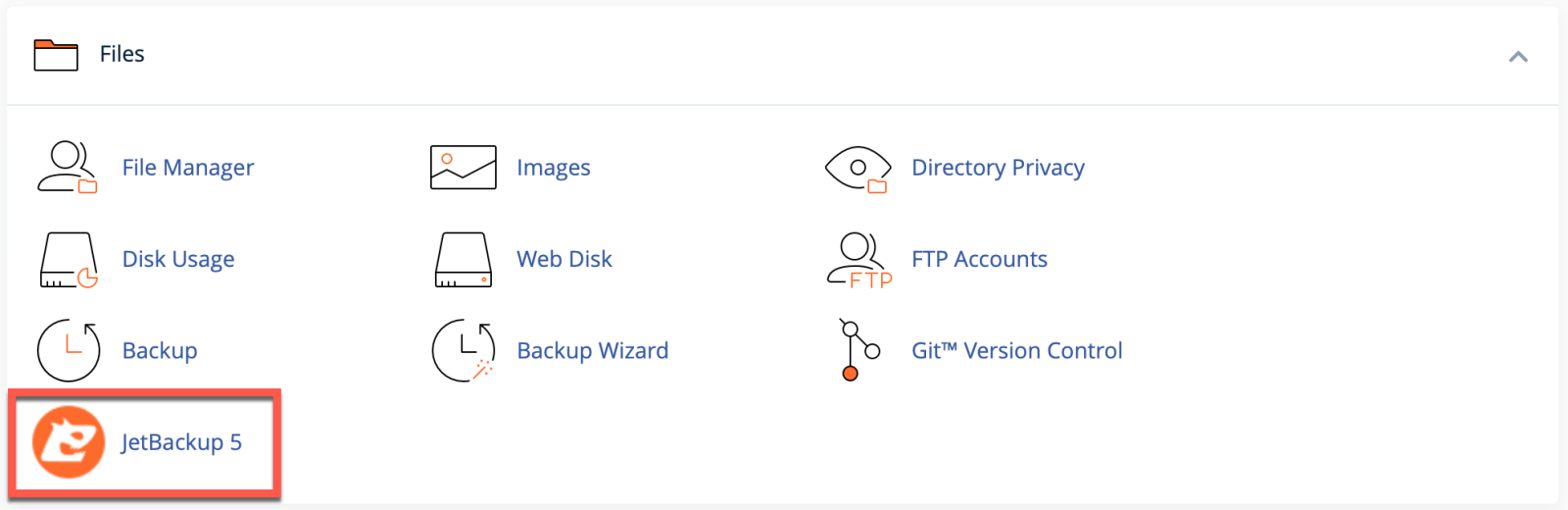Viewport: 1568px width, 510px height.
Task: Click the Web Disk drive icon
Action: (464, 260)
